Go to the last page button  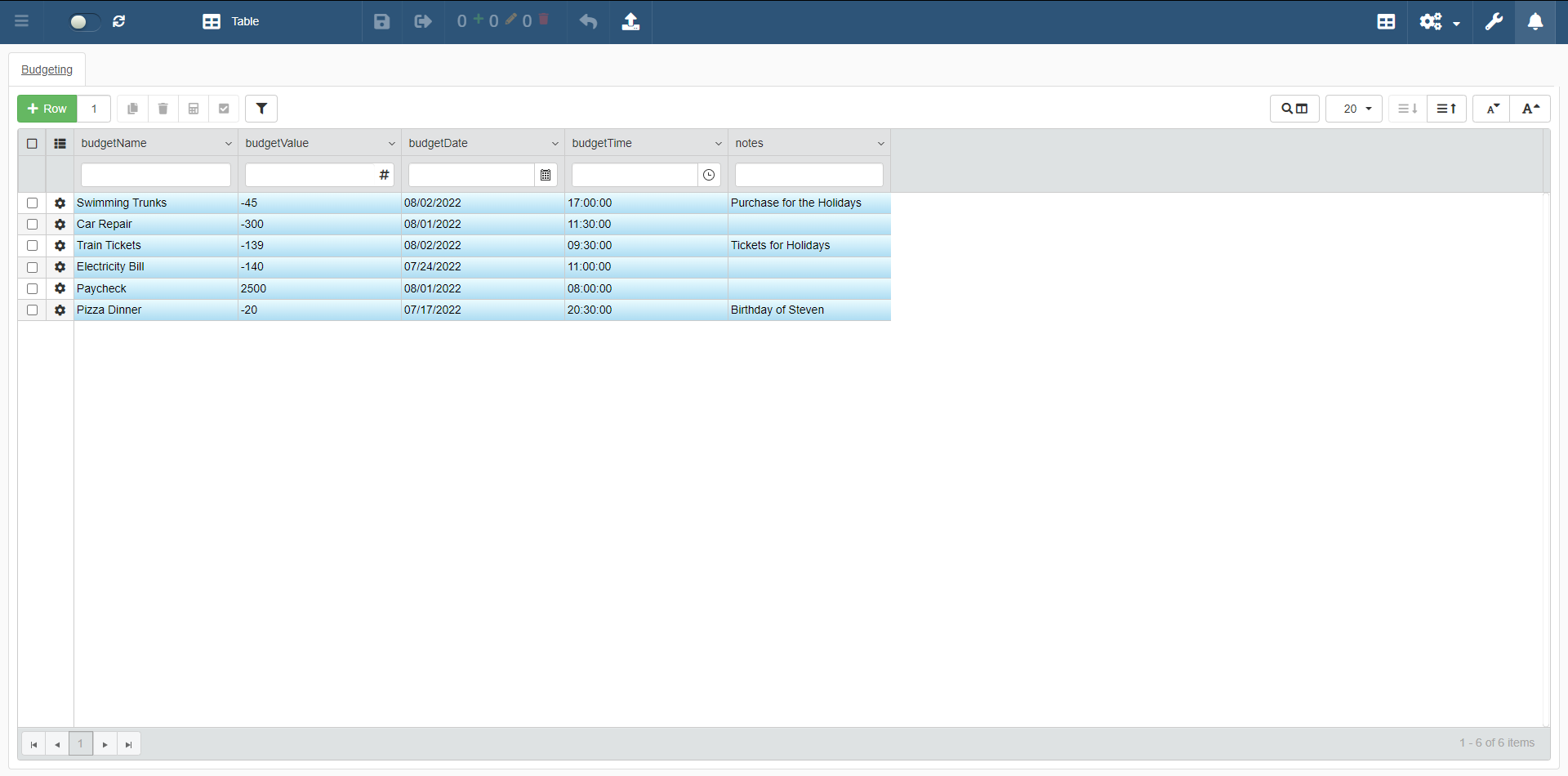click(128, 744)
